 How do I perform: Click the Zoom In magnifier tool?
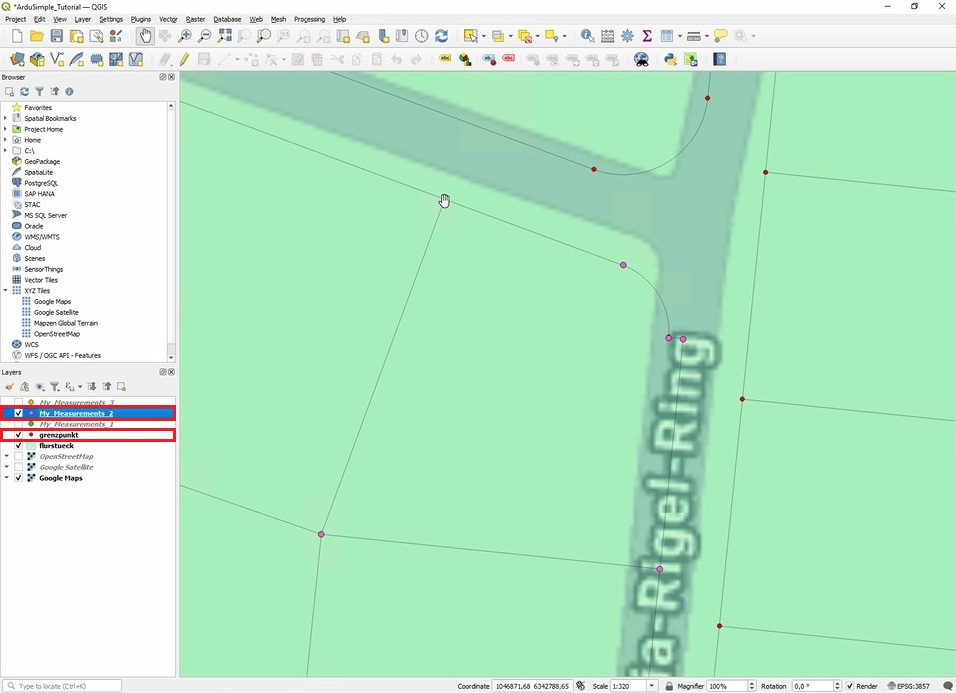tap(185, 36)
